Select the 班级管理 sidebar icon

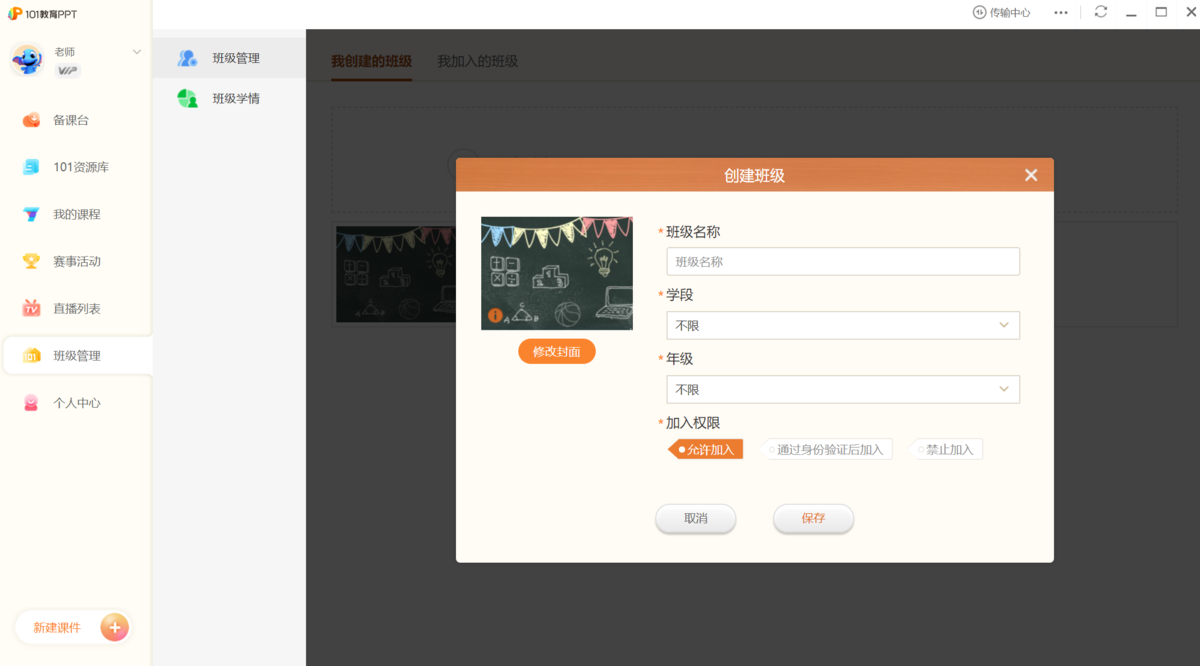tap(32, 356)
